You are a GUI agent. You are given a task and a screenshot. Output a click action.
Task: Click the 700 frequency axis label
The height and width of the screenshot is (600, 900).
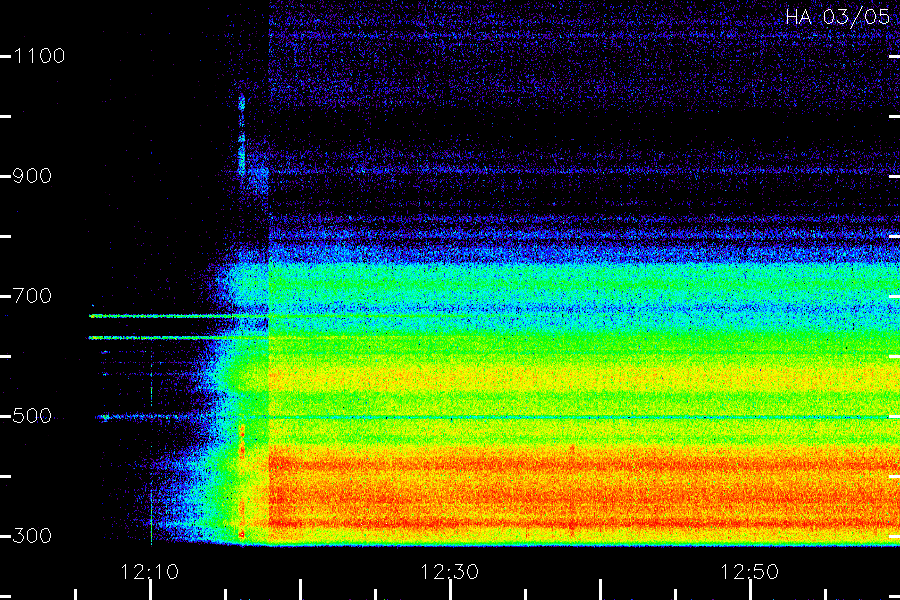(x=32, y=296)
